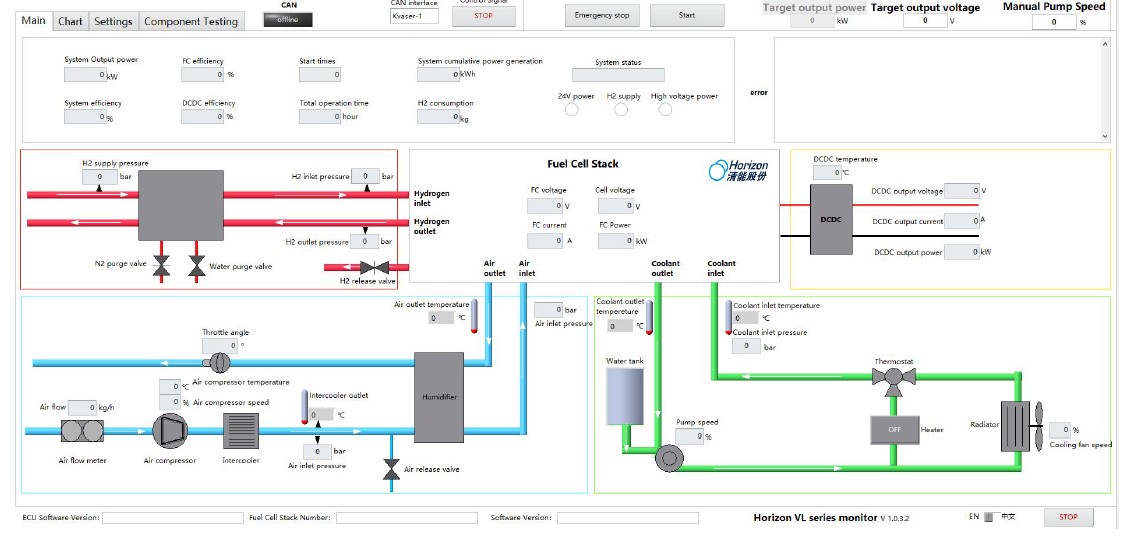The height and width of the screenshot is (540, 1131).
Task: Click the High voltage power indicator light
Action: [665, 110]
